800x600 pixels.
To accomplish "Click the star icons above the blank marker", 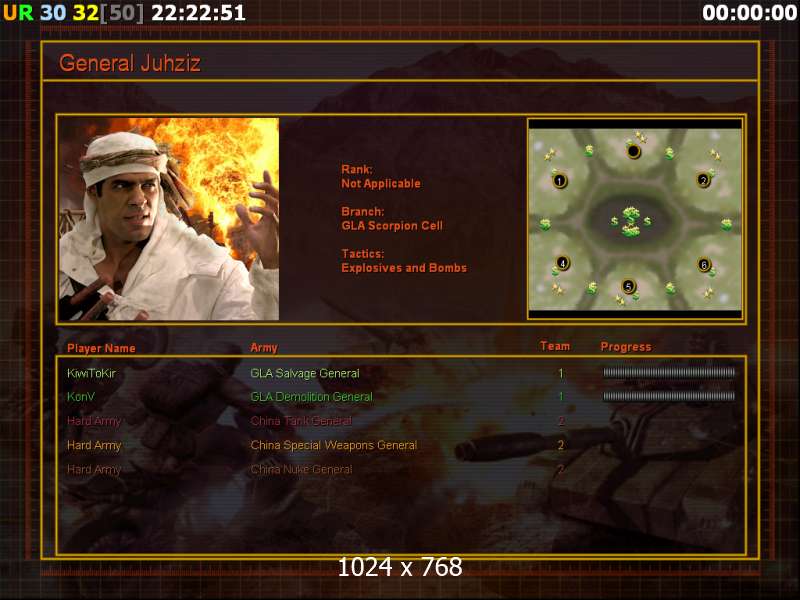I will pos(640,137).
